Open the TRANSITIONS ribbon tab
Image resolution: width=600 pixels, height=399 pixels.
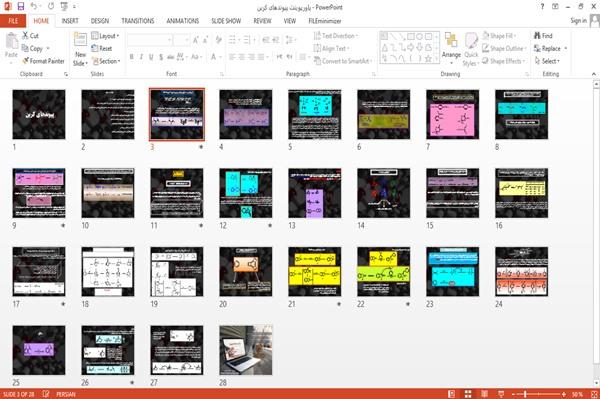[x=138, y=21]
